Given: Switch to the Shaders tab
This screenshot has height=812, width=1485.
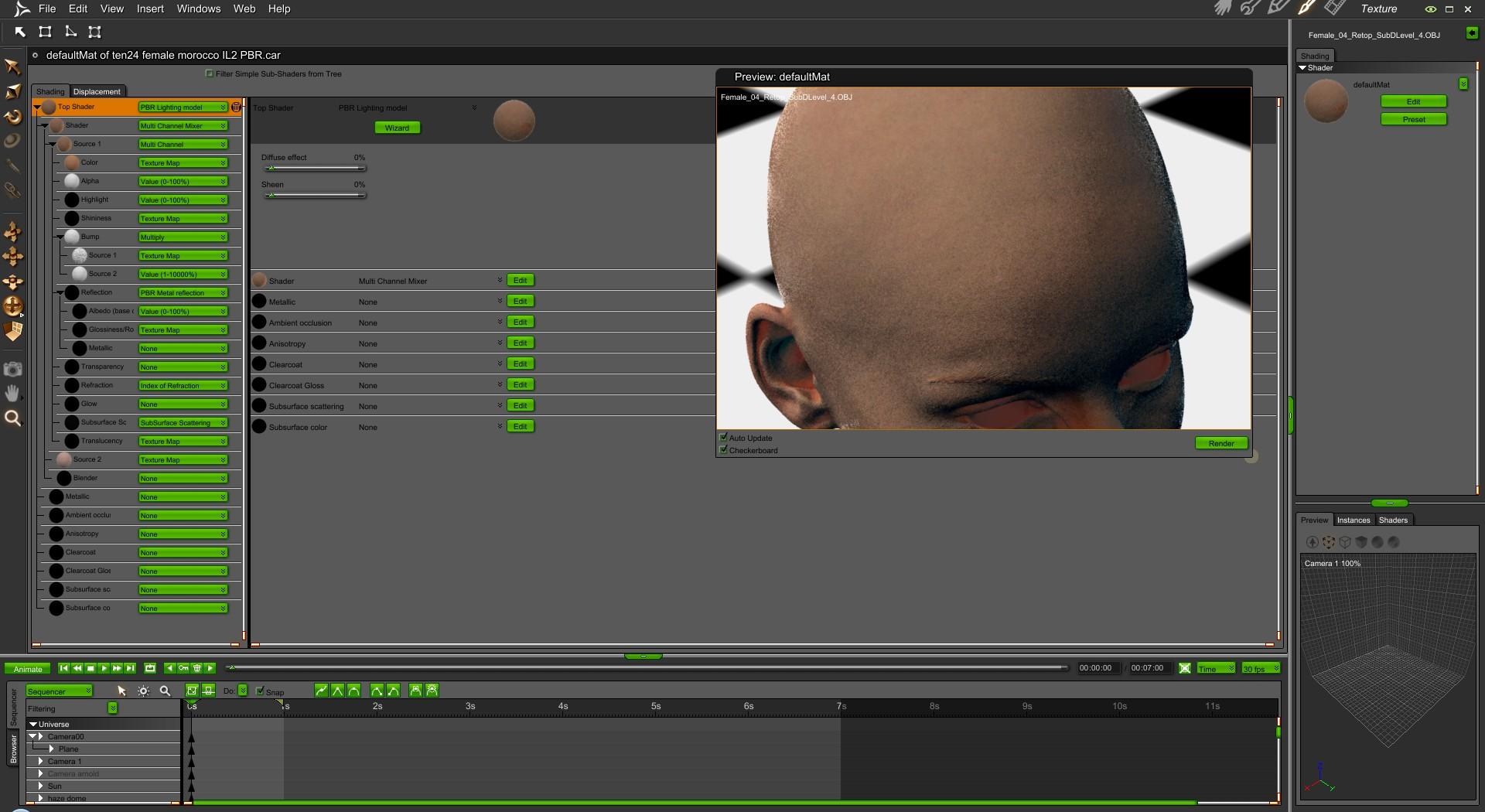Looking at the screenshot, I should [1393, 520].
